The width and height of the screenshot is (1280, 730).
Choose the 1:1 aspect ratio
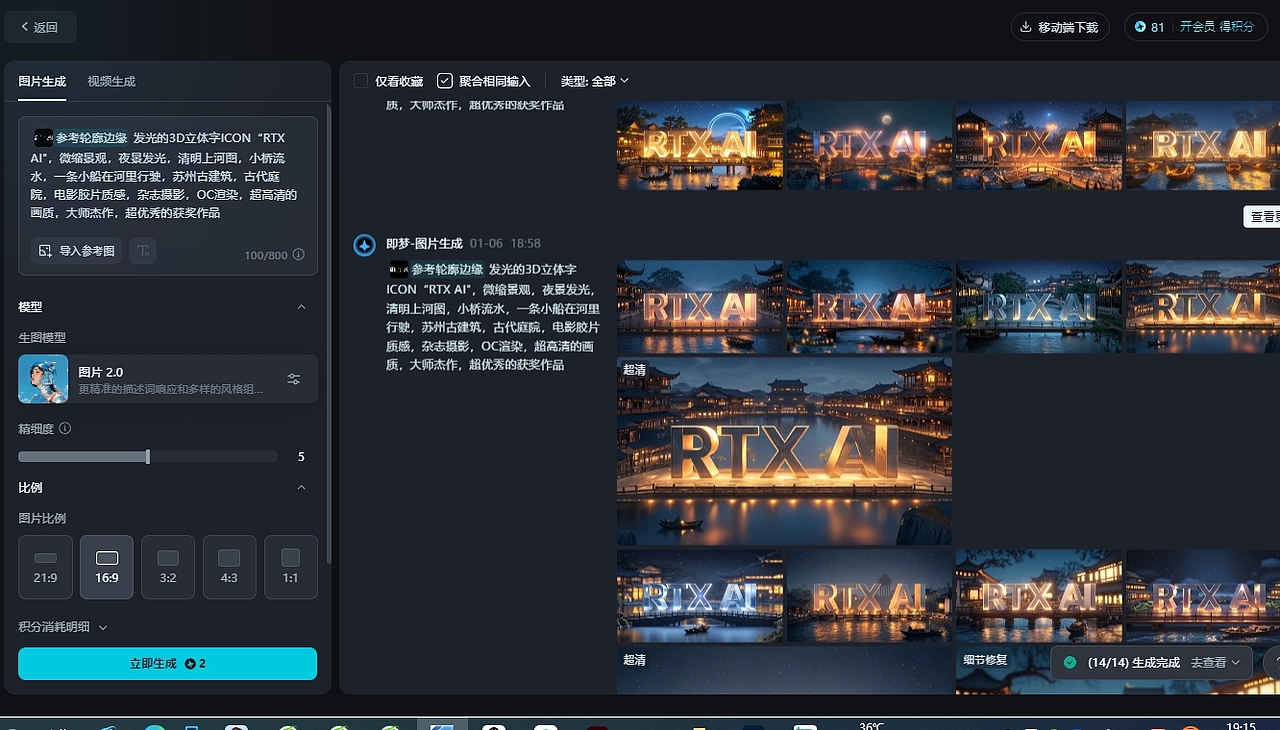point(290,567)
